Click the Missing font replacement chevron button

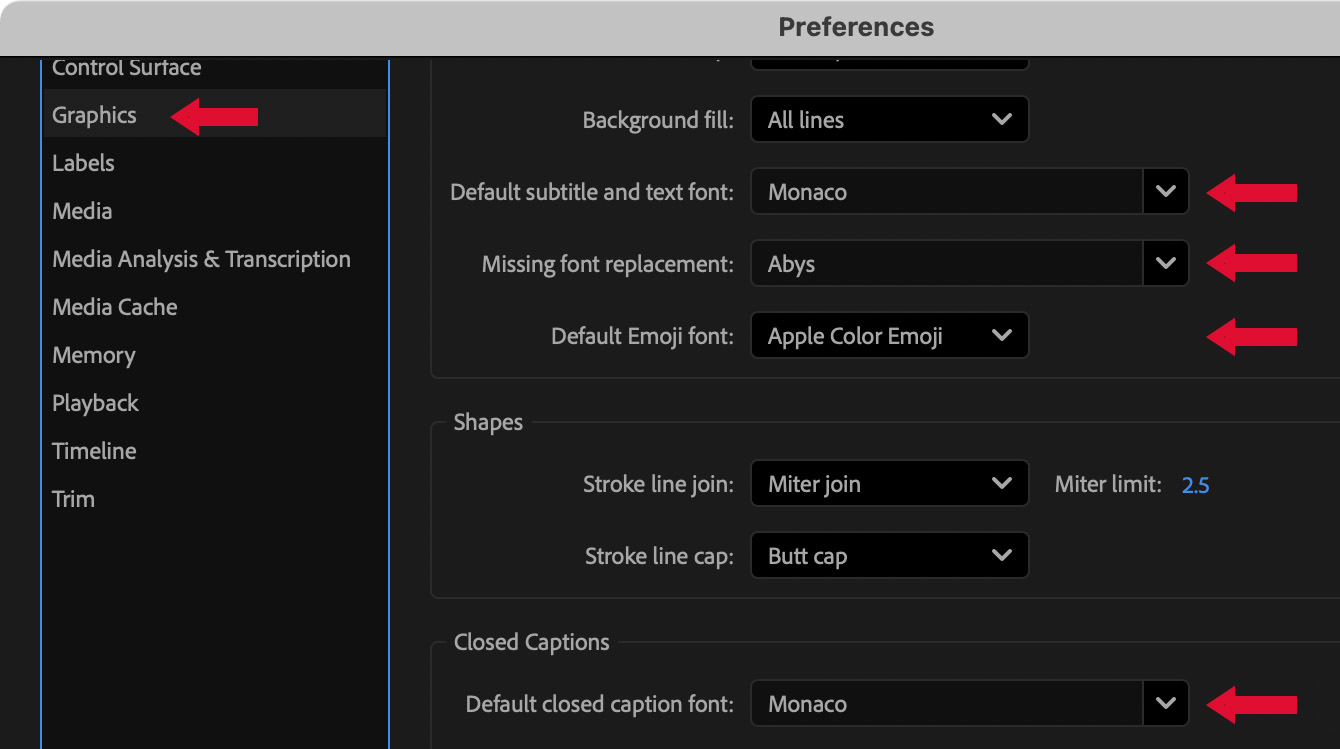click(x=1165, y=264)
